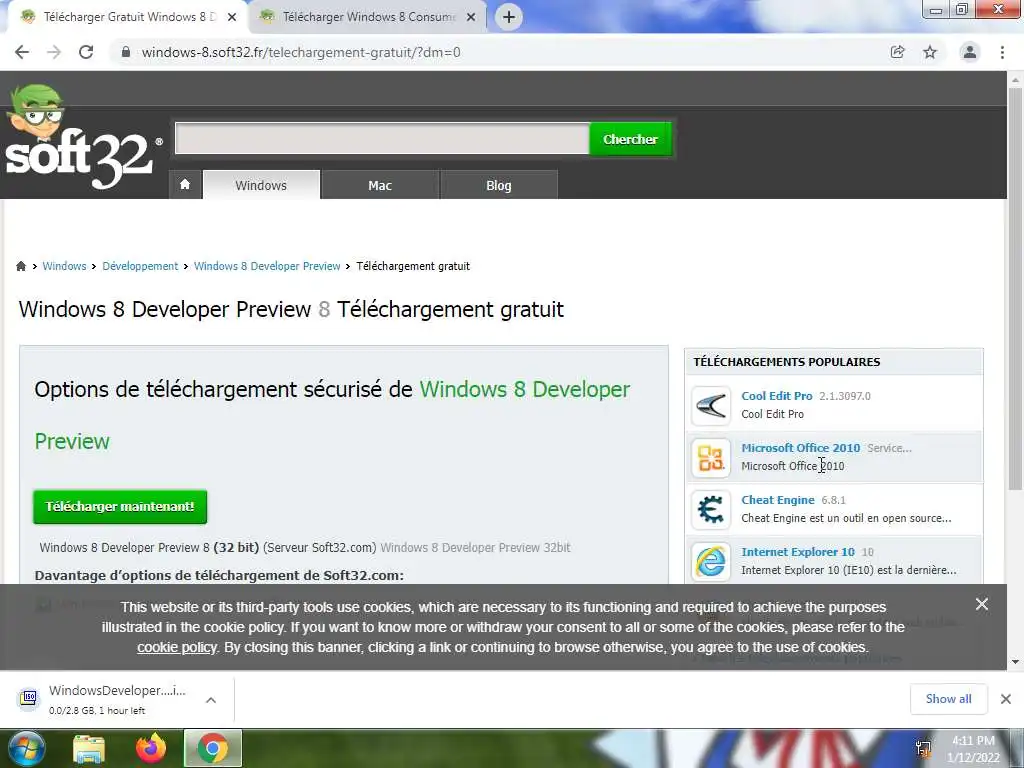Open the Windows navigation tab
The image size is (1024, 768).
coord(261,185)
